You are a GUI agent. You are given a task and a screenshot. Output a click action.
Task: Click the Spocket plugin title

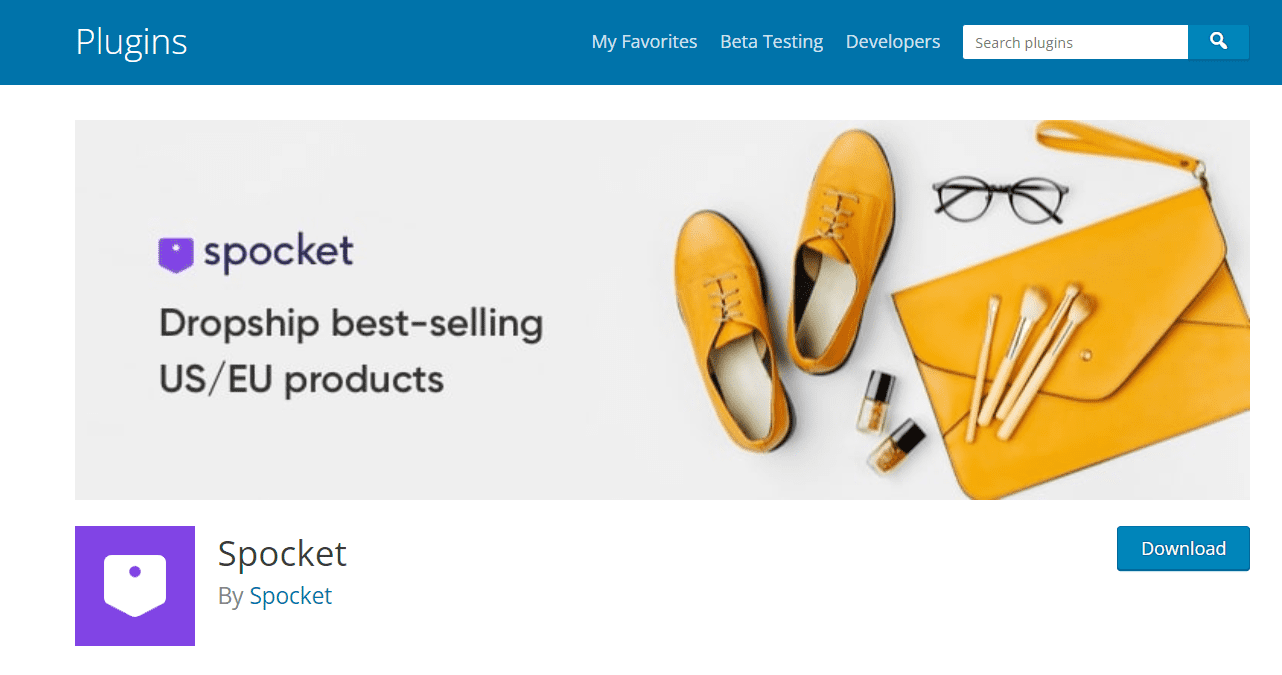(282, 553)
